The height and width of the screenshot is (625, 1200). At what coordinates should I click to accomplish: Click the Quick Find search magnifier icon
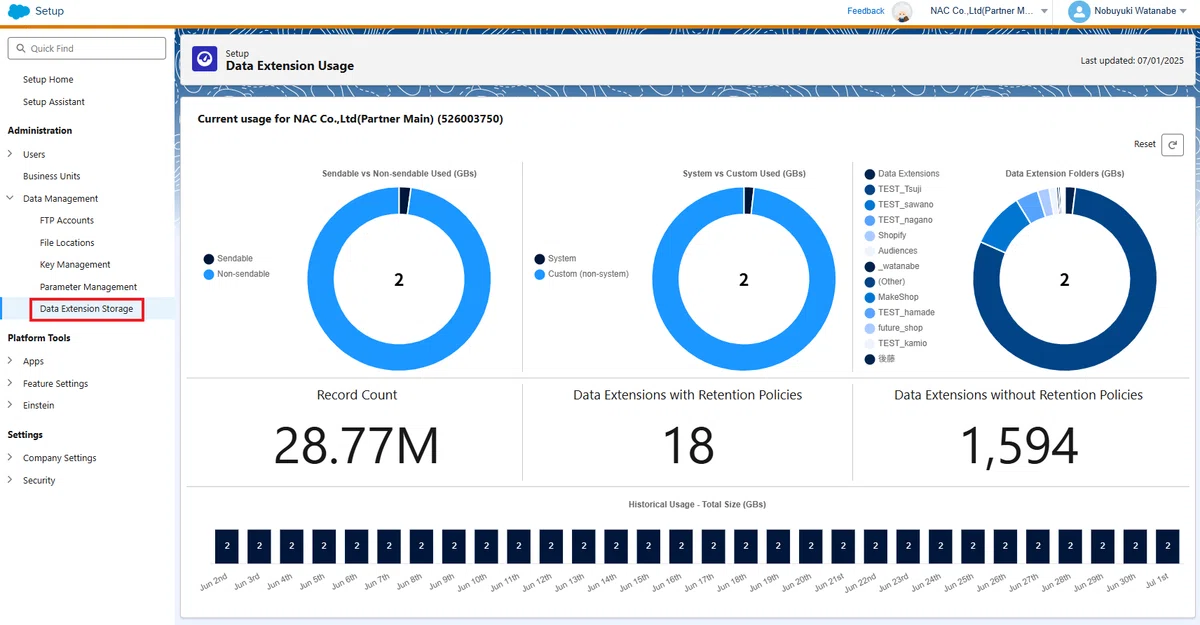pos(20,48)
